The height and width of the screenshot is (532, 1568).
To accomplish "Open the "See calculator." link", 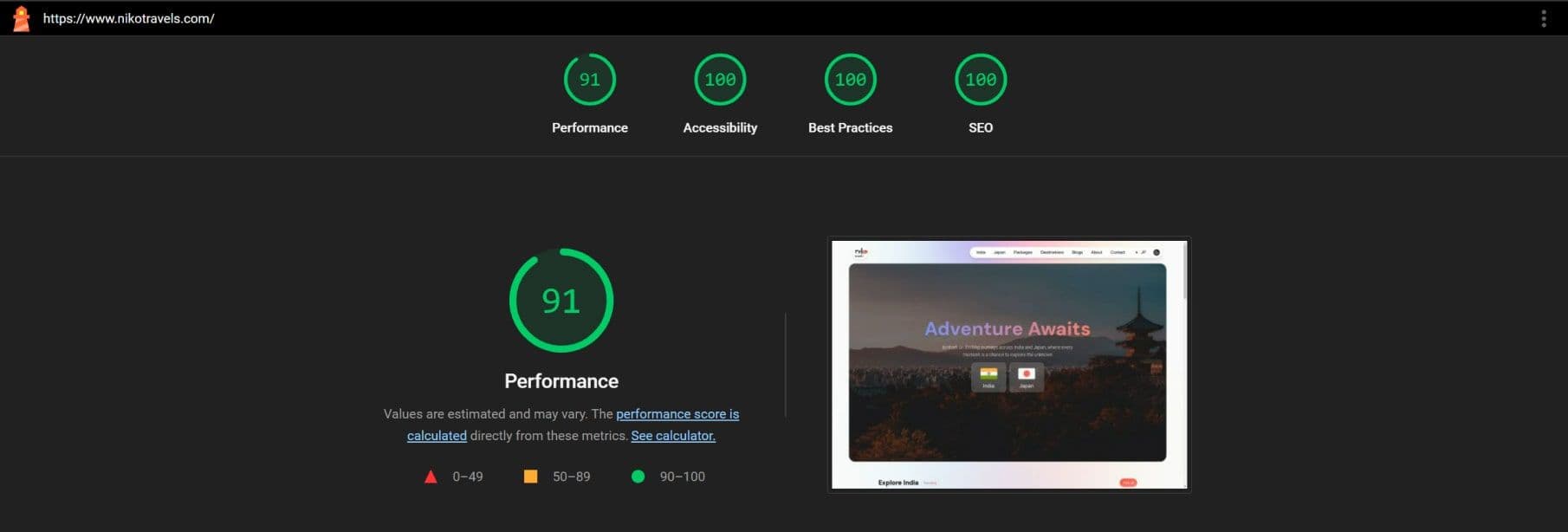I will [673, 436].
